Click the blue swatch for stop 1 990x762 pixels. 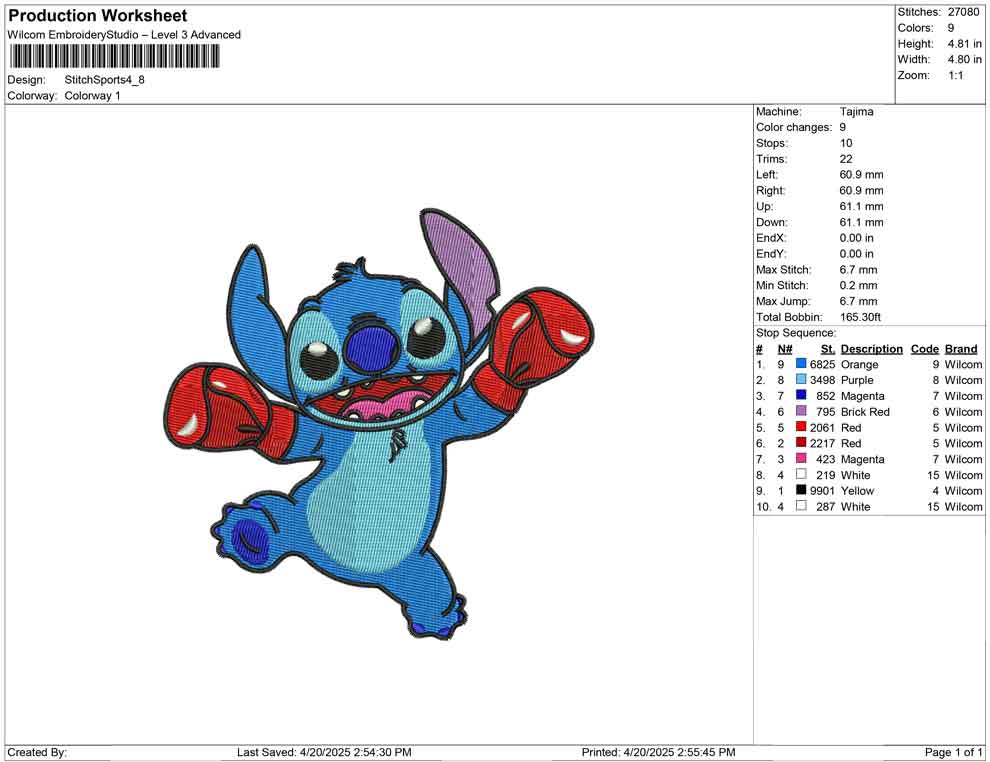tap(801, 364)
